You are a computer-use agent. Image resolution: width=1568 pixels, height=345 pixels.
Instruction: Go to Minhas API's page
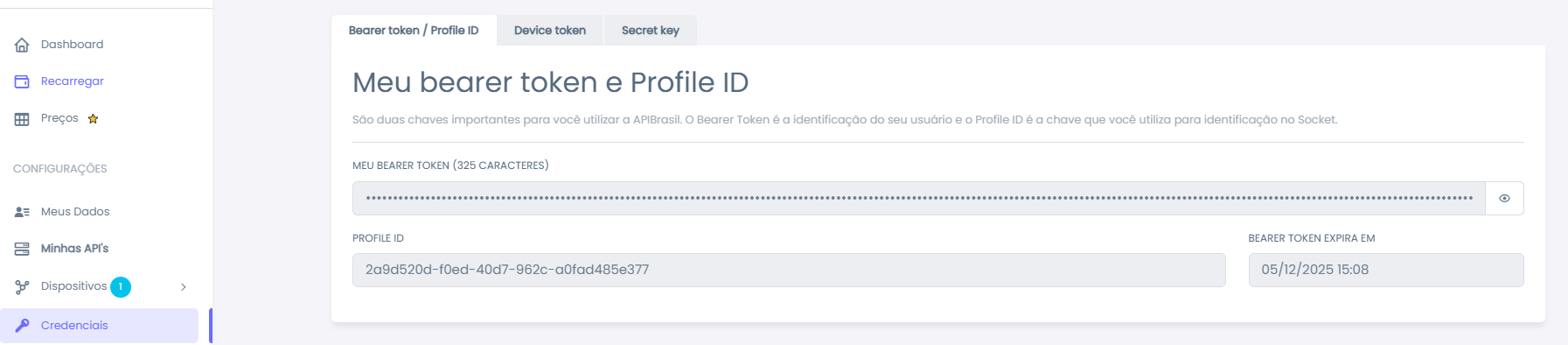[x=74, y=249]
